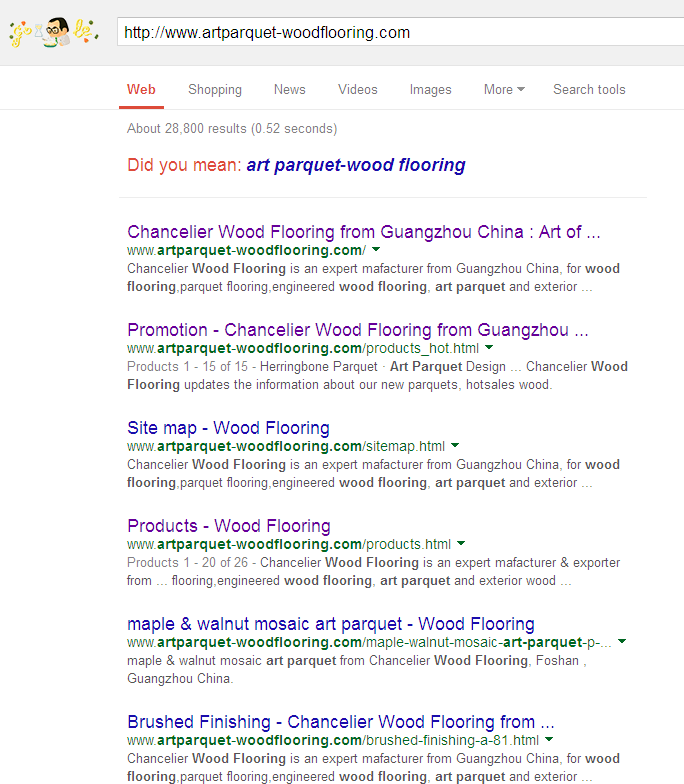Expand arrow beside artparquet-woodflooring.com/ homepage URL
684x784 pixels.
point(376,249)
